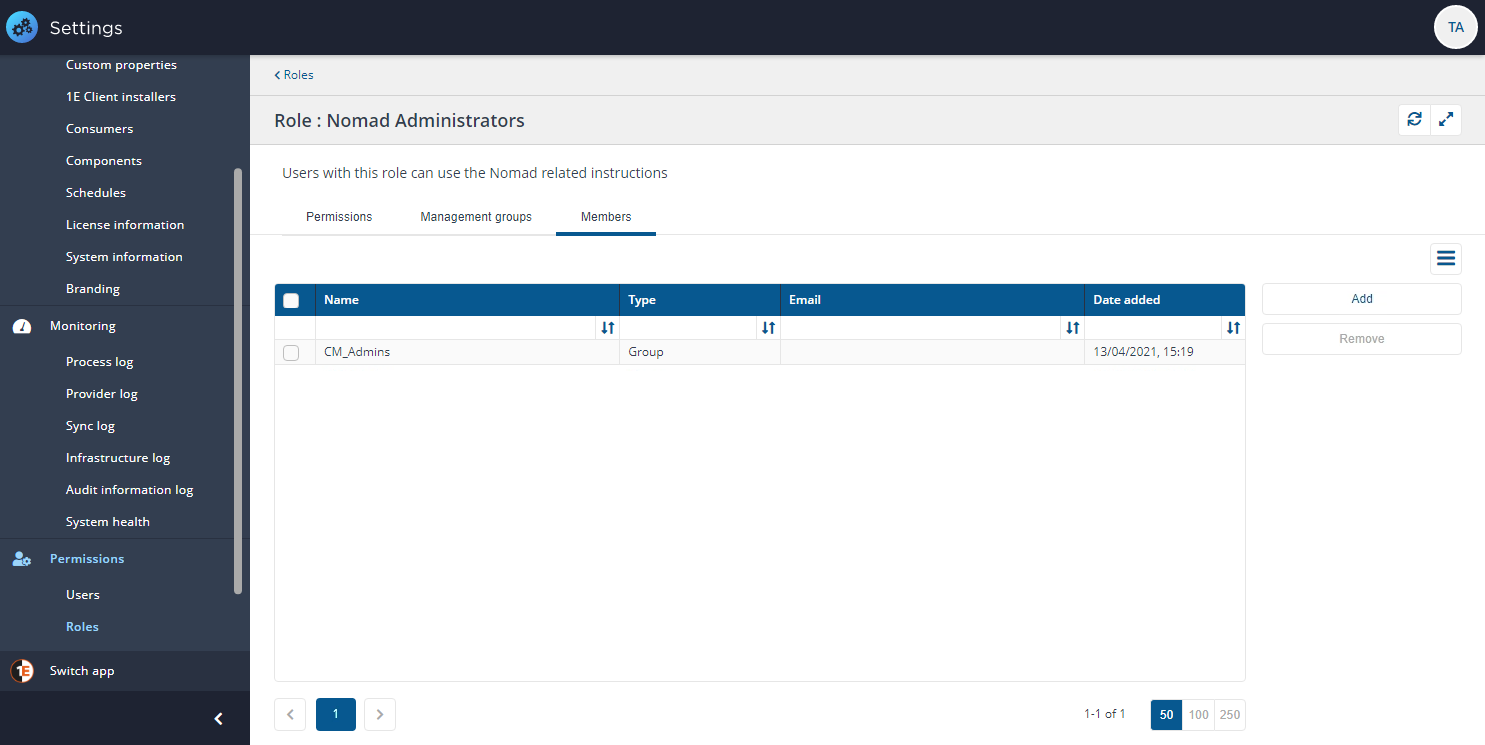Click the sidebar vertical scrollbar

[x=238, y=381]
